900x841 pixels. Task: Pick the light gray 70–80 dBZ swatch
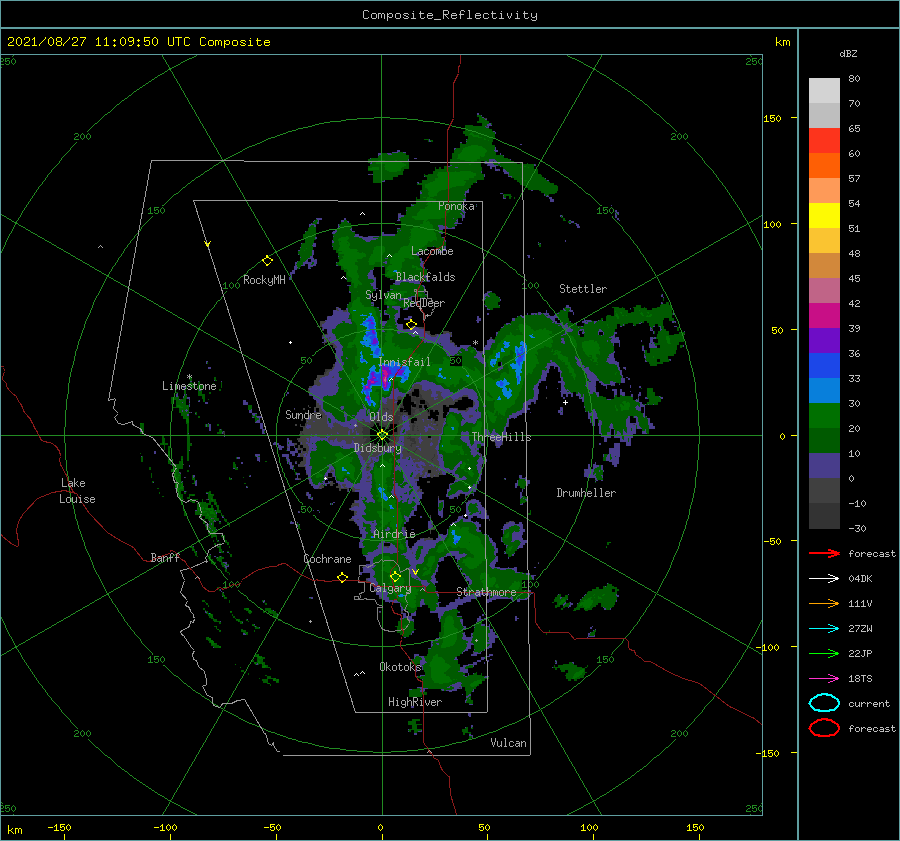(824, 91)
